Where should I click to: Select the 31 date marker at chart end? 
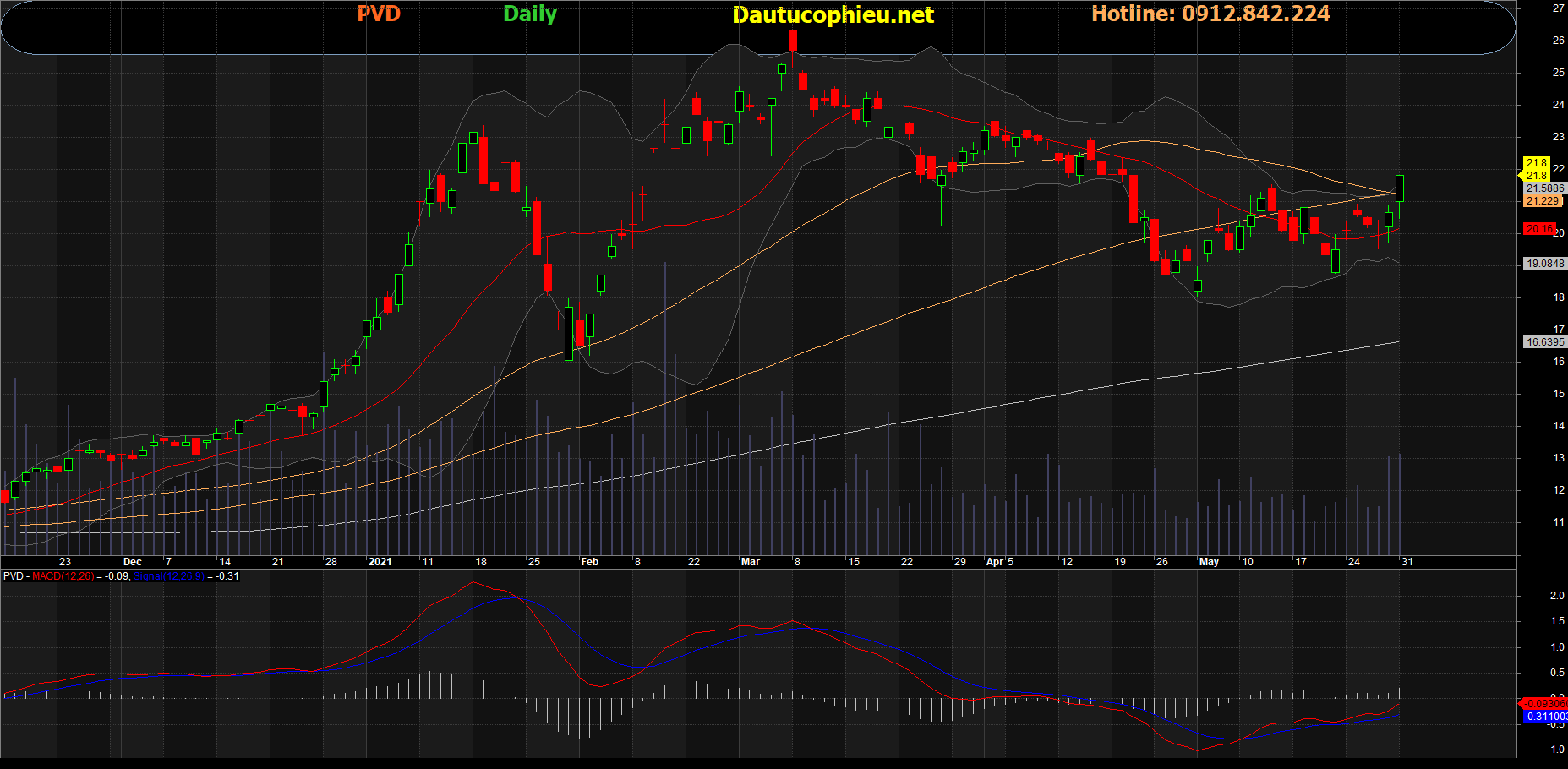pyautogui.click(x=1407, y=562)
